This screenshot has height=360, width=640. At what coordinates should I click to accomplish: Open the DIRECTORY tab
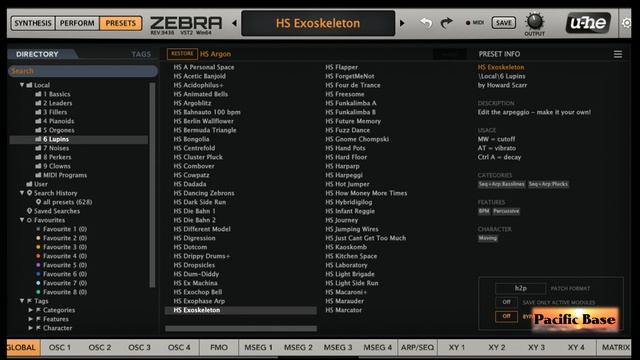[x=37, y=54]
